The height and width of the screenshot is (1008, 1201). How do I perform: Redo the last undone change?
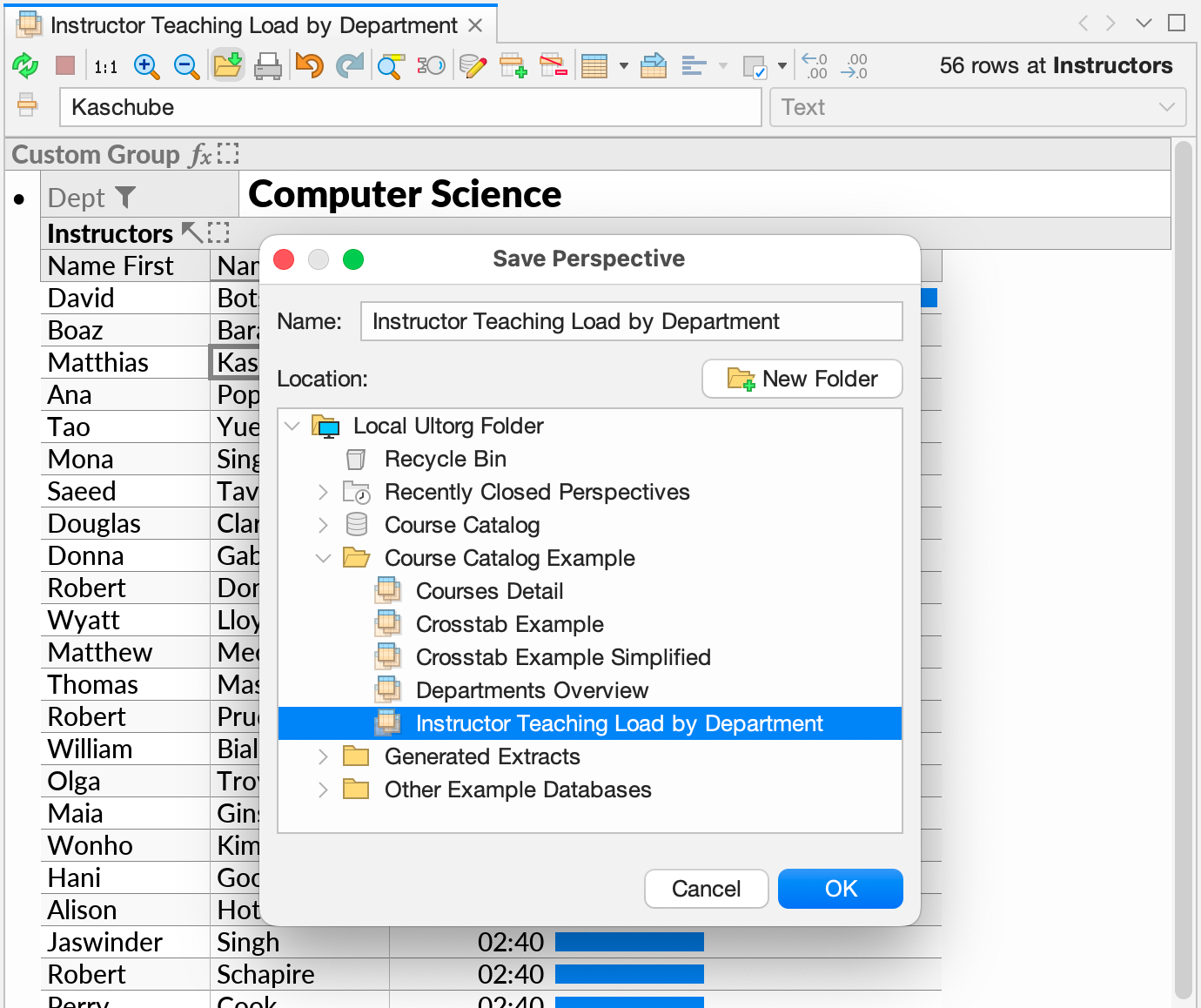tap(350, 65)
